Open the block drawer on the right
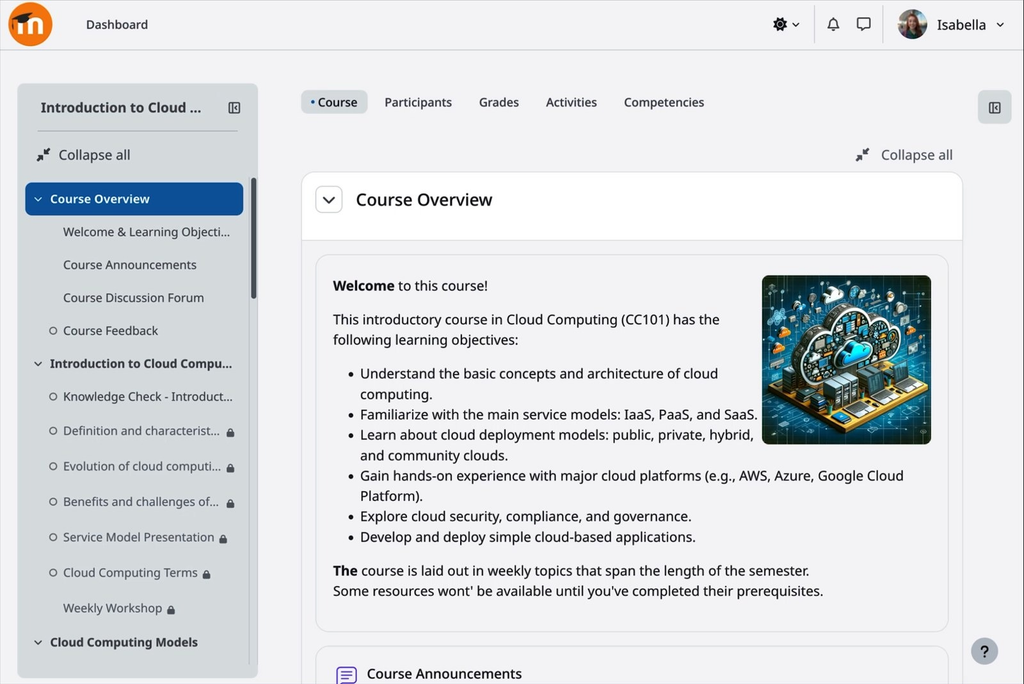Screen dimensions: 1024x684 [x=995, y=107]
